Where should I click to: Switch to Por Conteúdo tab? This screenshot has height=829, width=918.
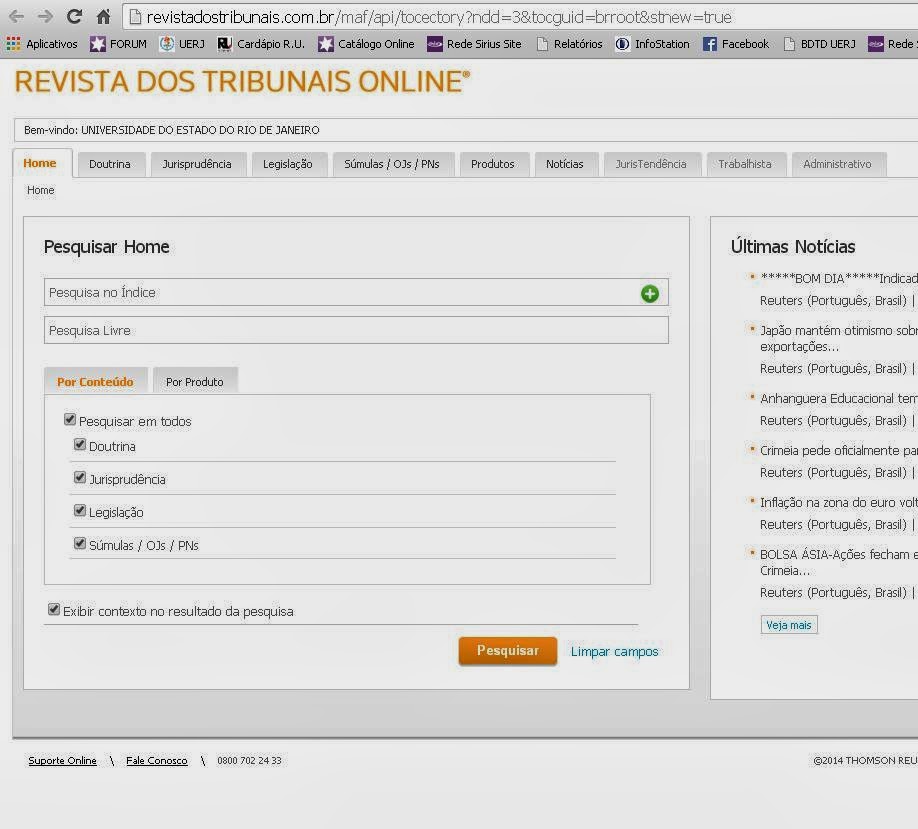(x=95, y=381)
